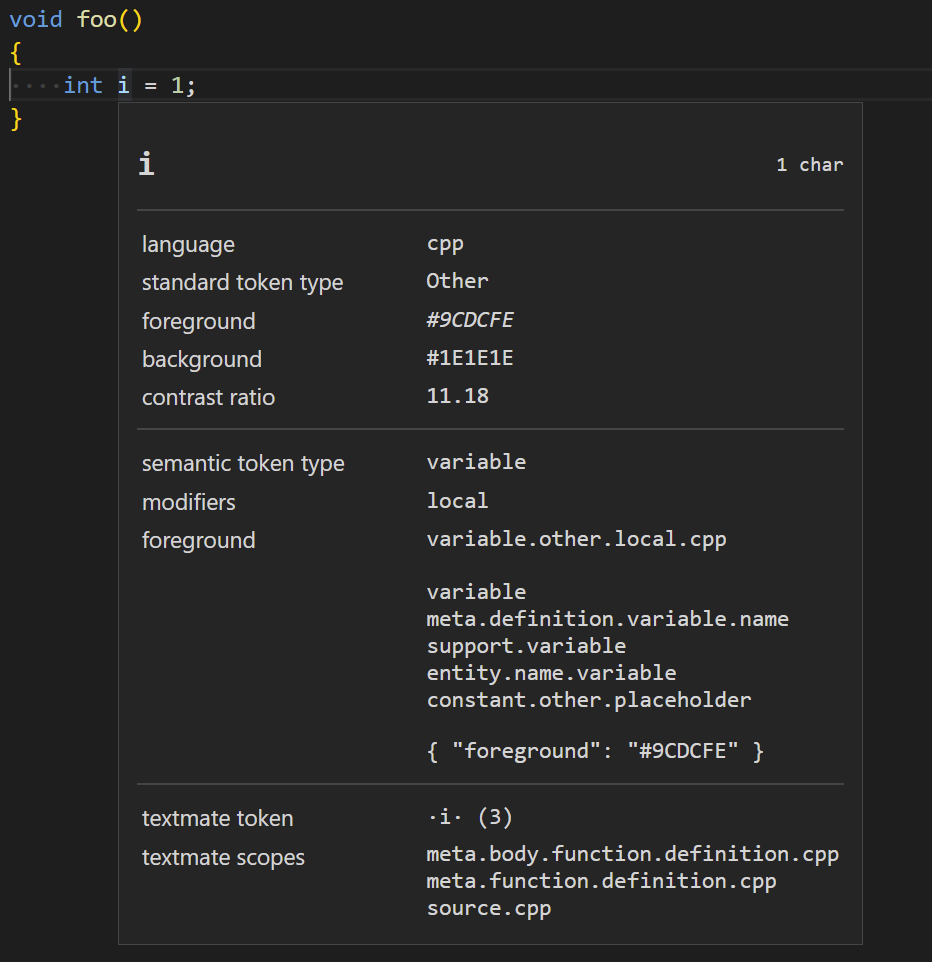The height and width of the screenshot is (962, 932).
Task: Click the literal '1' in the assignment
Action: click(177, 85)
